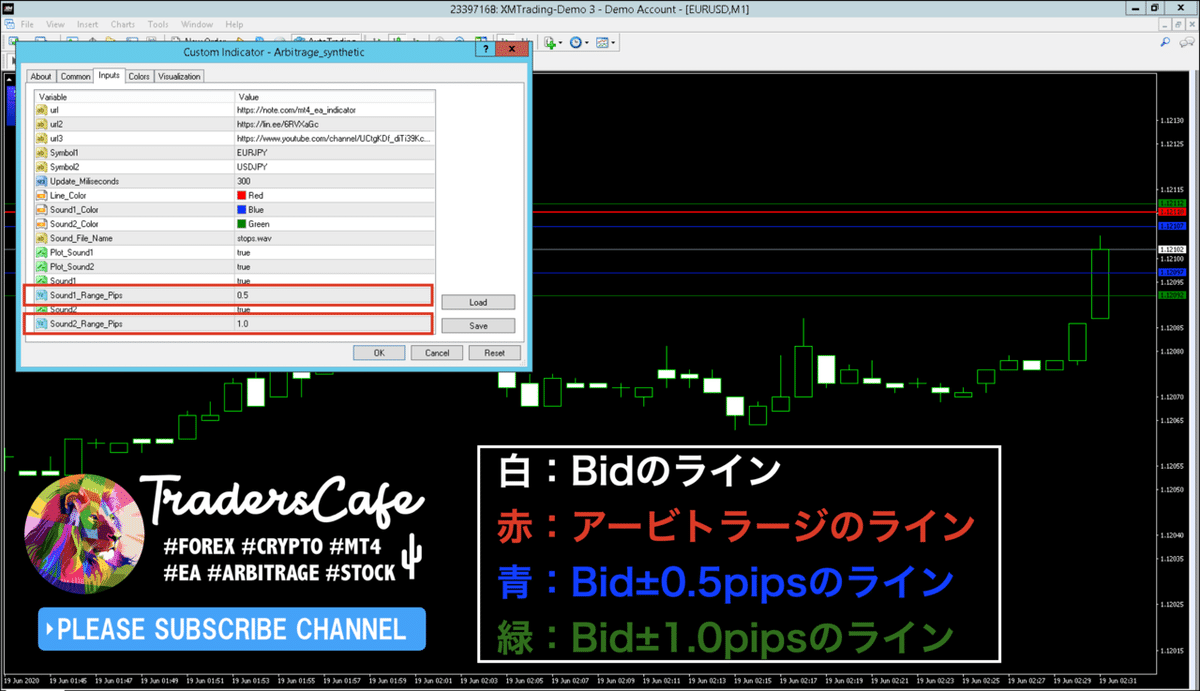
Task: Switch to the Common tab
Action: [x=75, y=76]
